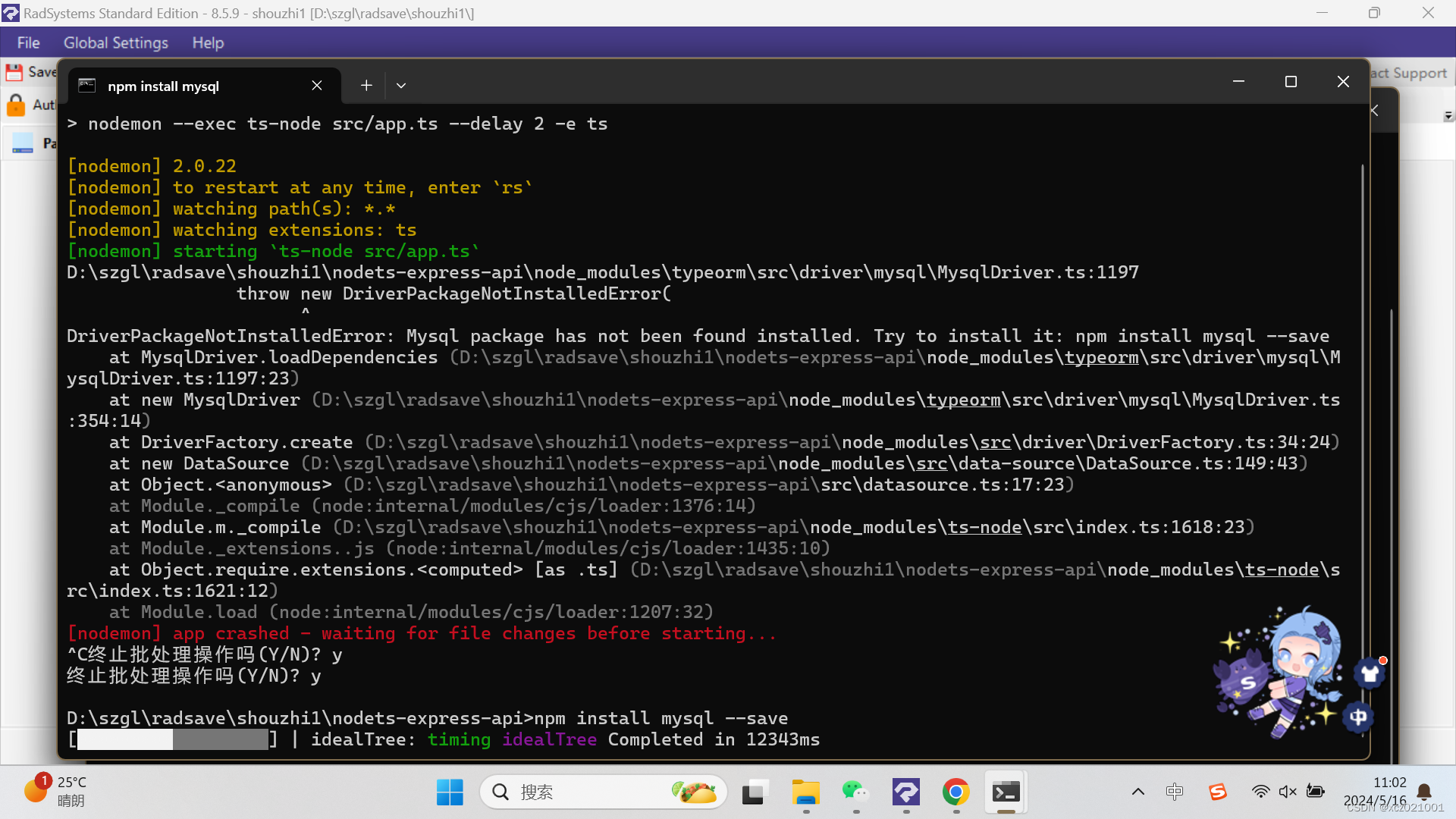Open new terminal tab with plus
This screenshot has height=819, width=1456.
[x=366, y=86]
